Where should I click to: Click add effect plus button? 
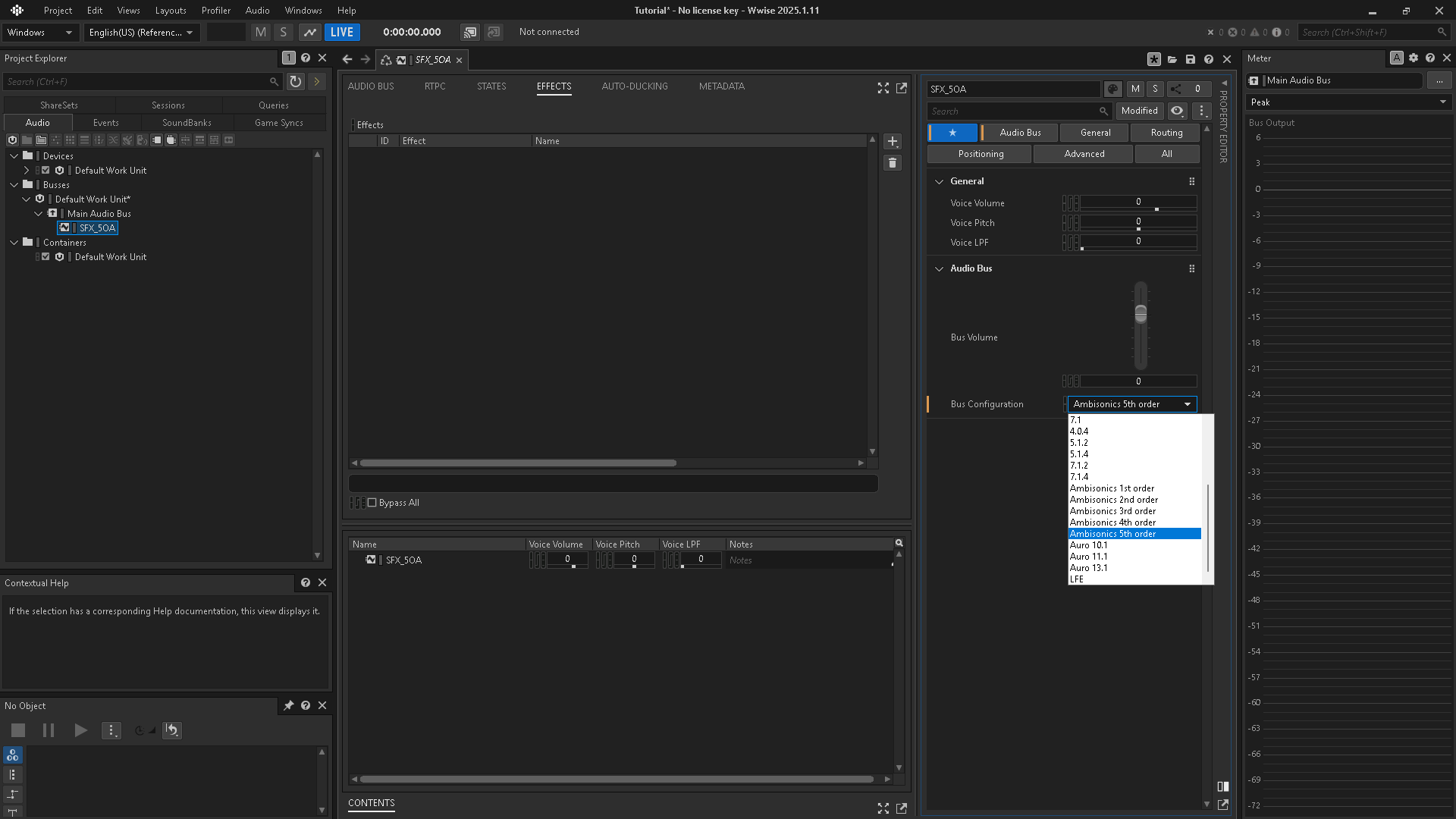(x=893, y=142)
